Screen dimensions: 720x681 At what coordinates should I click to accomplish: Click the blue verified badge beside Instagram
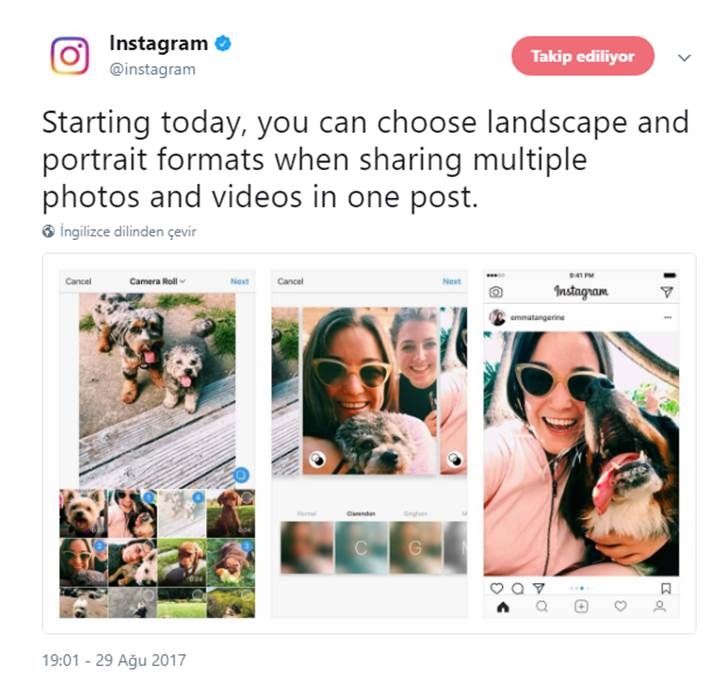coord(223,44)
